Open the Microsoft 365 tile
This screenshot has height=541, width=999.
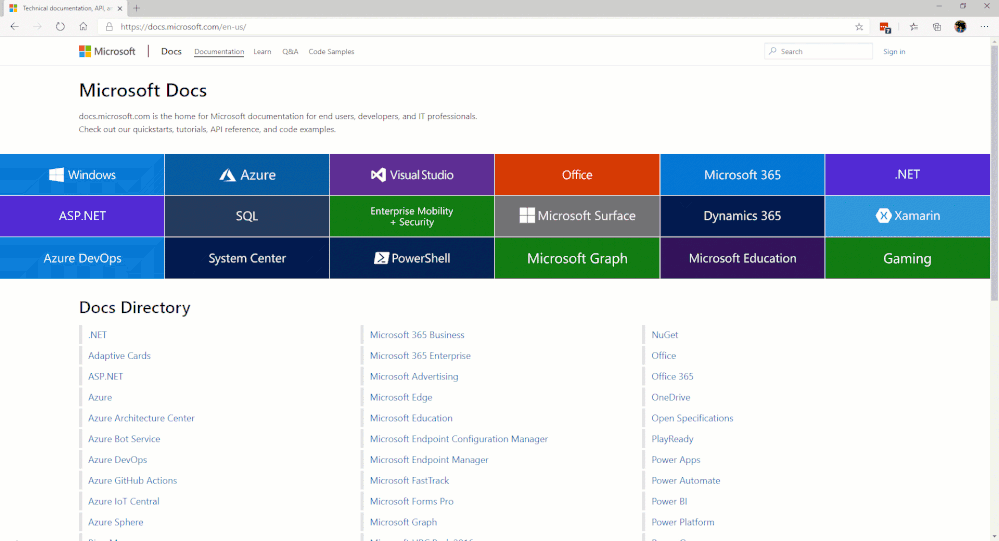[x=742, y=175]
